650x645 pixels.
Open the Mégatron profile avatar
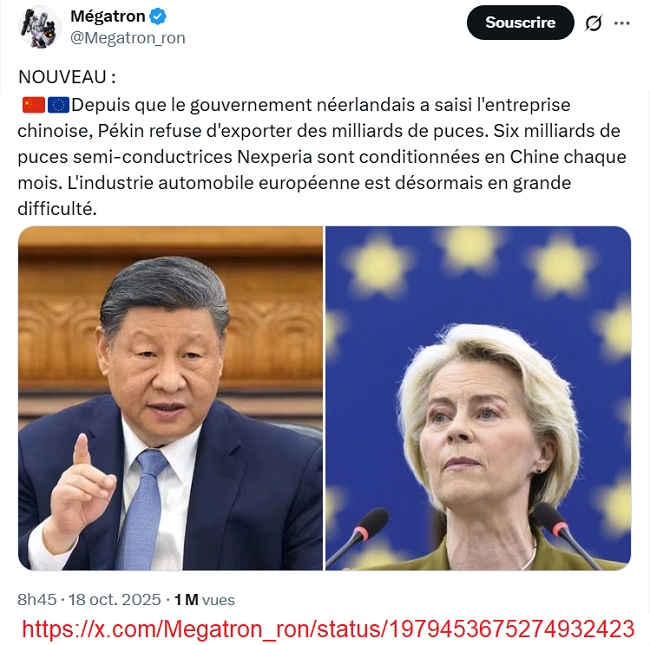tap(40, 27)
